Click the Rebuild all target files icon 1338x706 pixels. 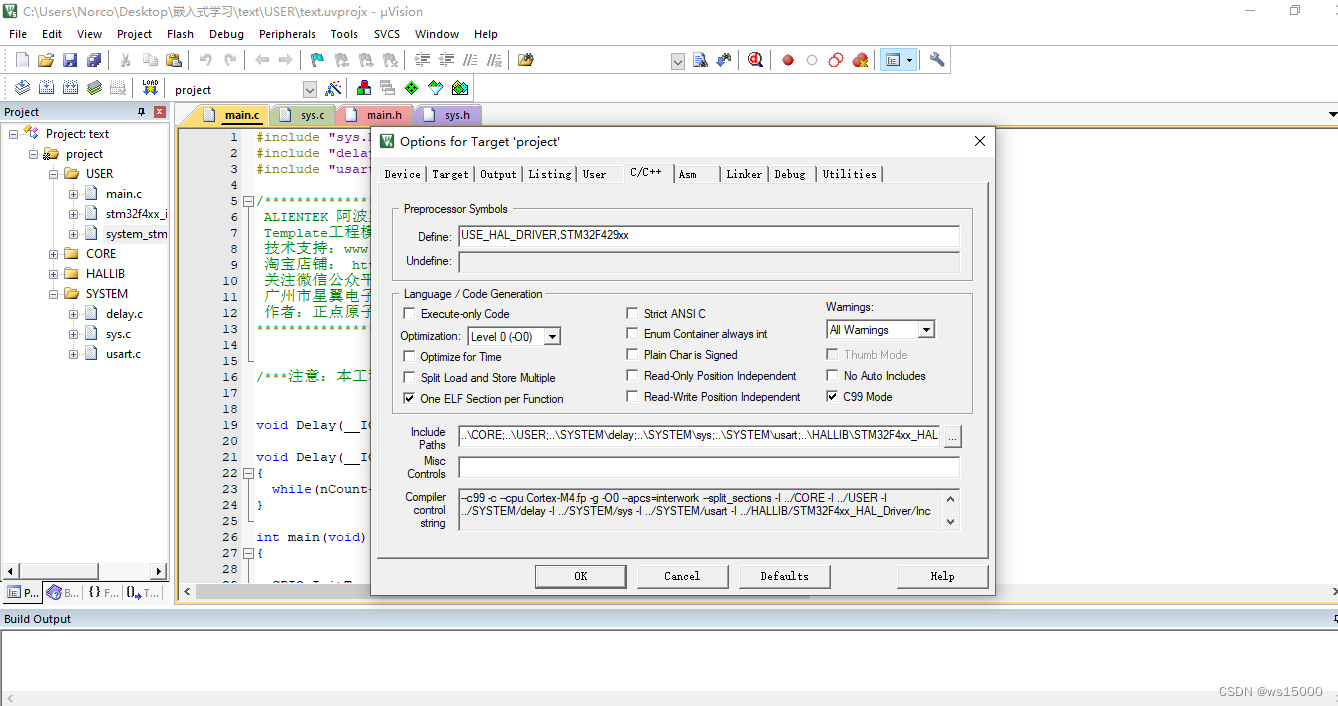70,88
